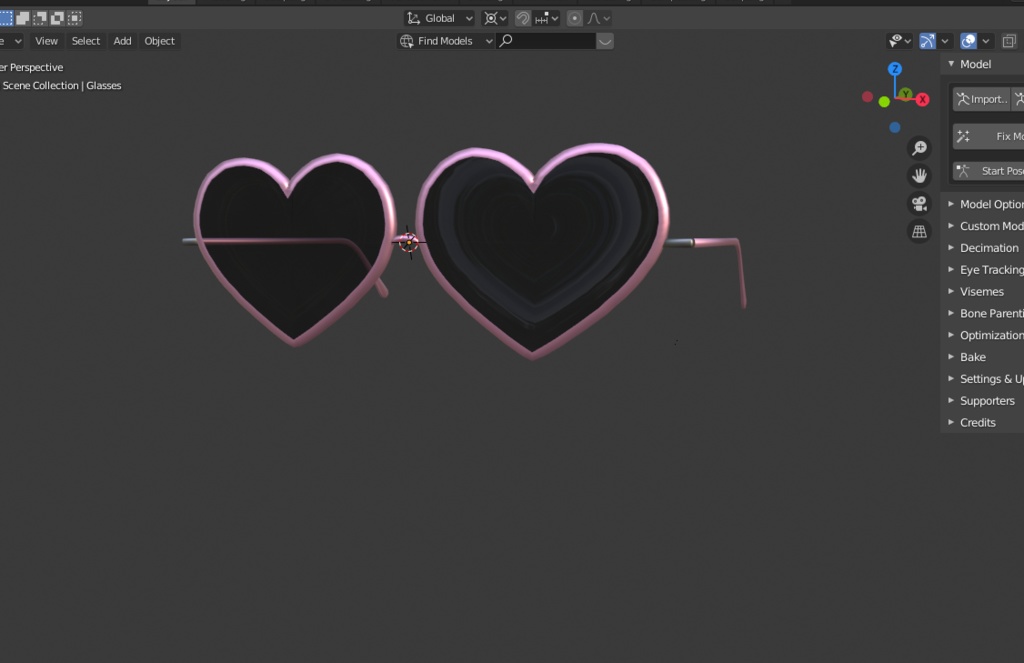Select the Extend selection mode icon

click(x=23, y=17)
